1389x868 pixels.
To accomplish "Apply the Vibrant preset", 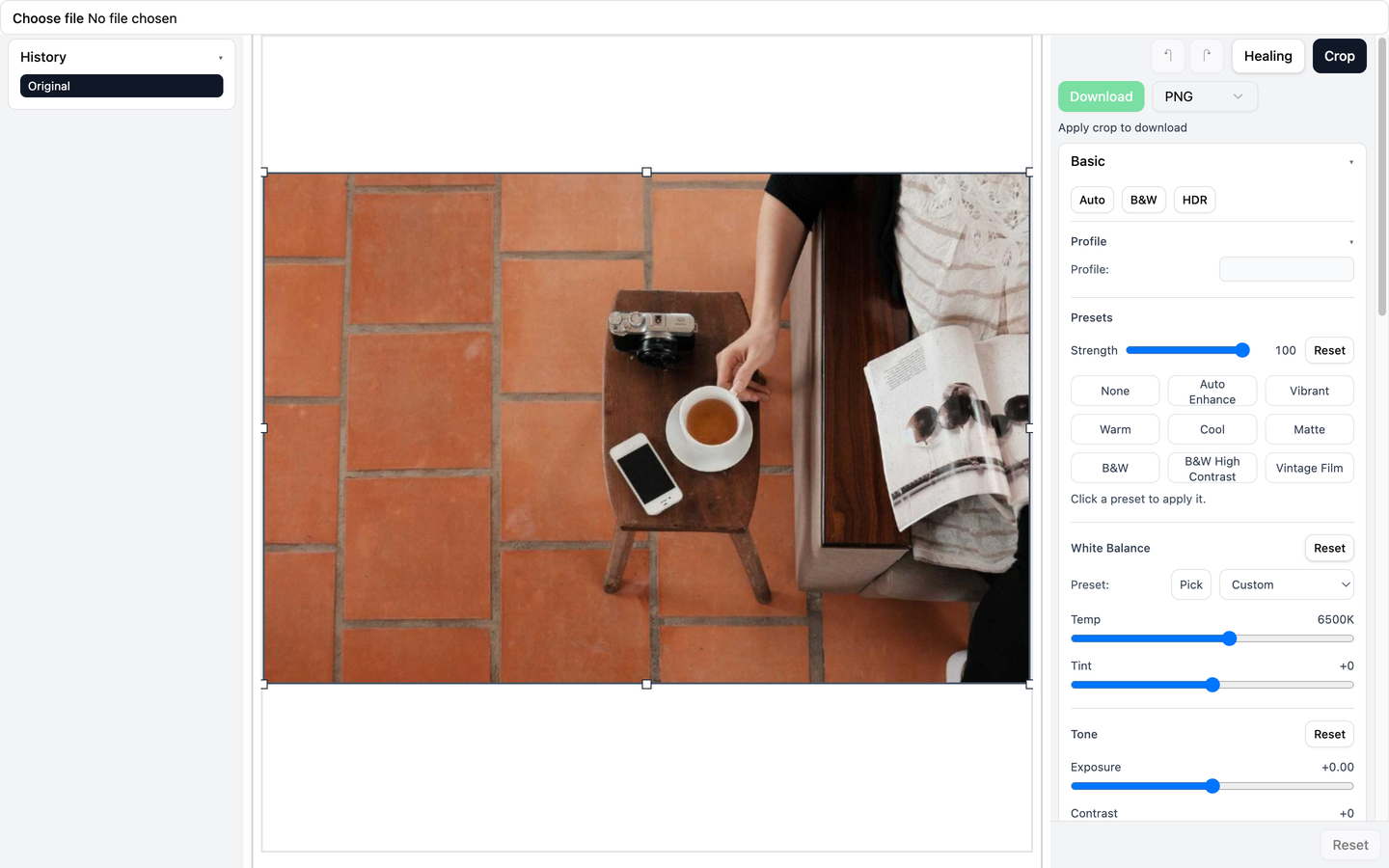I will [x=1309, y=391].
